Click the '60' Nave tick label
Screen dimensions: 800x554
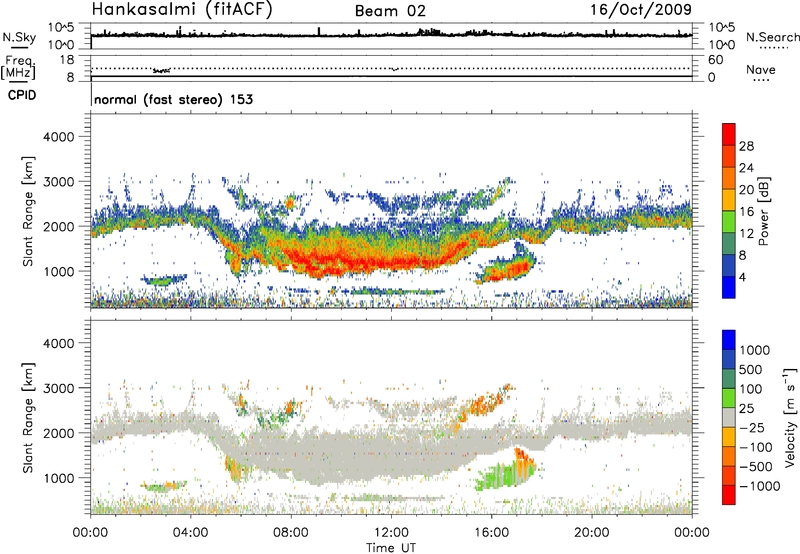pyautogui.click(x=715, y=60)
